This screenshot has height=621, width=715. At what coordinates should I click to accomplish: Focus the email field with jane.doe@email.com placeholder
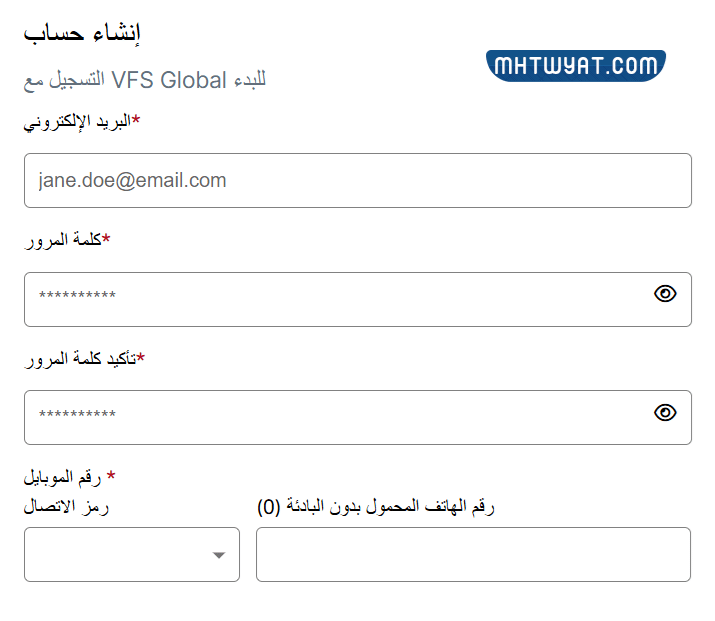coord(357,181)
